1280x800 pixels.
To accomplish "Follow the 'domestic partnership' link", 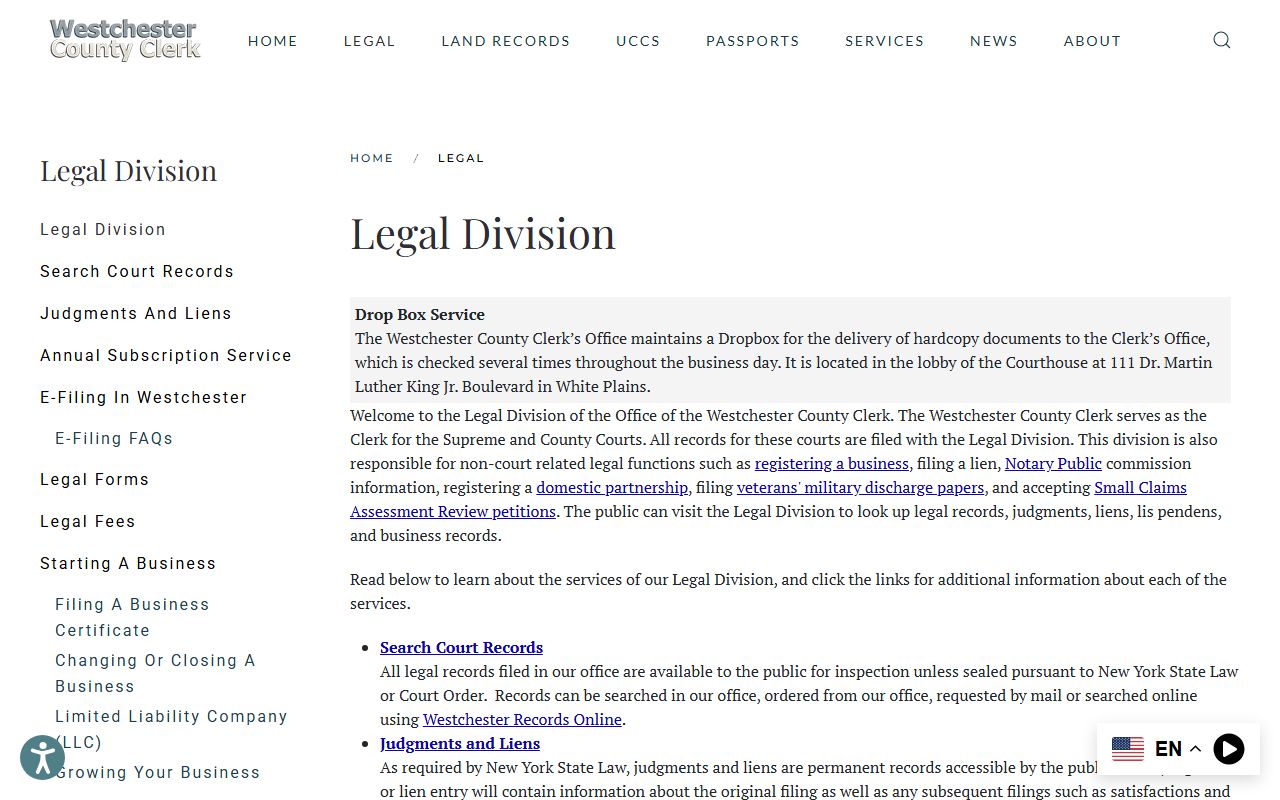I will pyautogui.click(x=612, y=487).
